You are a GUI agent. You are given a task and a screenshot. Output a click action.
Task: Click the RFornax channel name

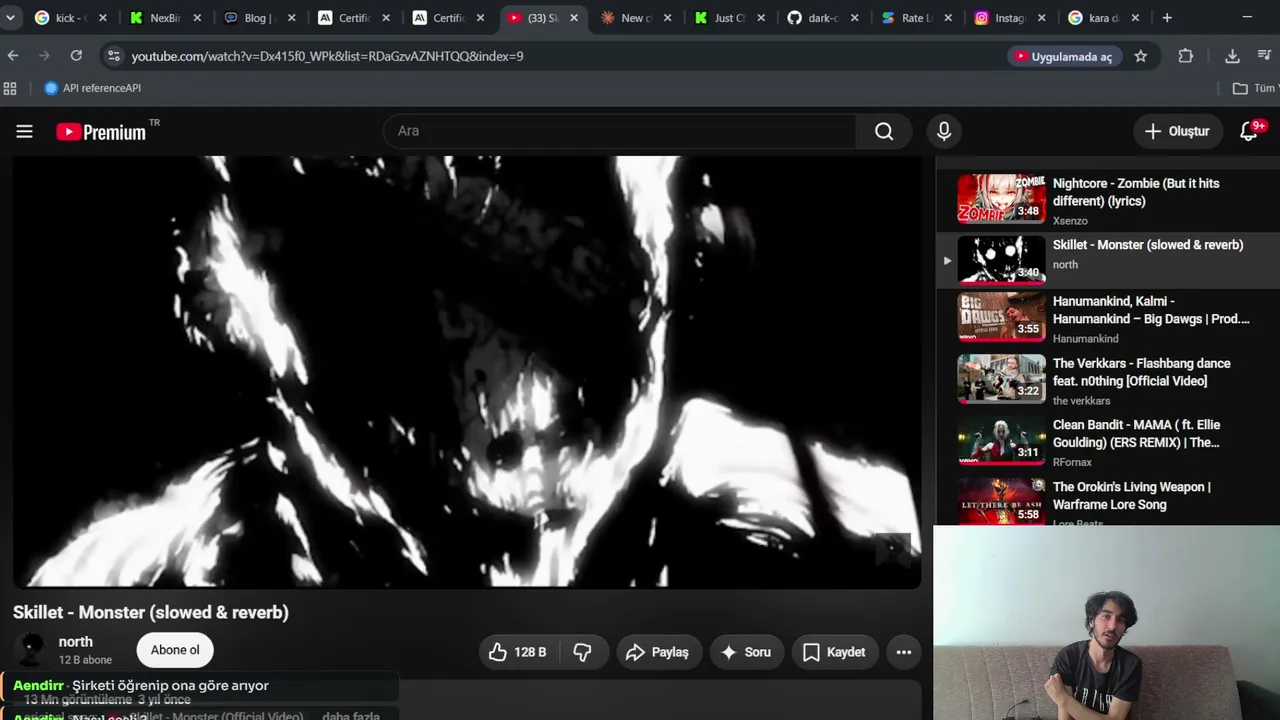click(x=1072, y=462)
